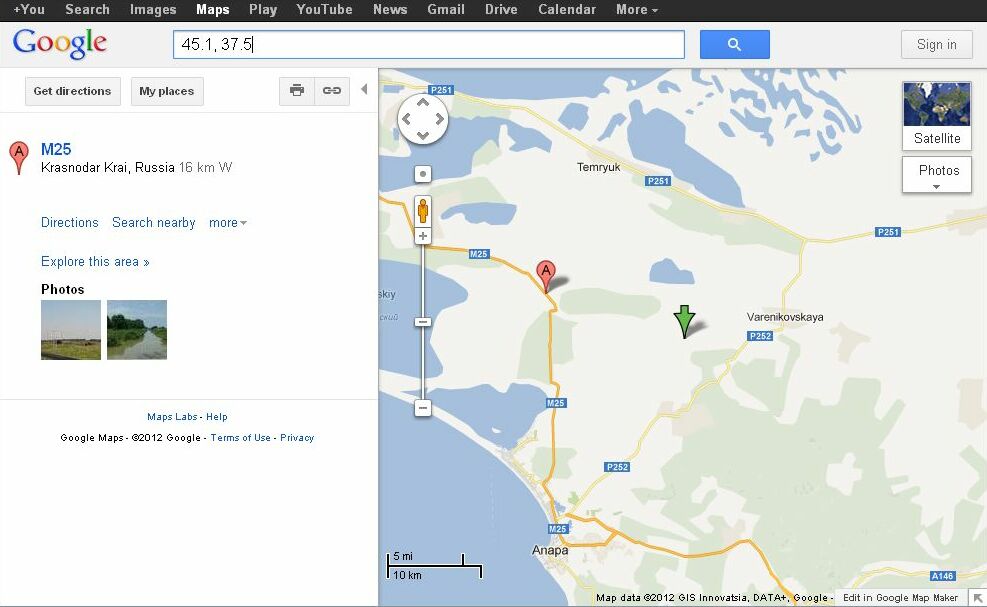Click the Explore this area link
The width and height of the screenshot is (987, 607).
(x=95, y=262)
